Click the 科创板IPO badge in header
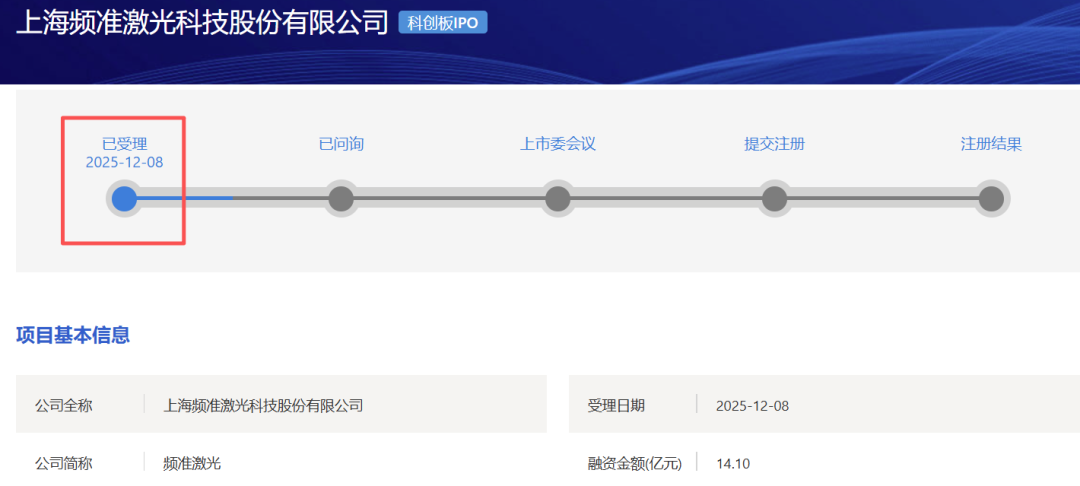The image size is (1080, 486). click(x=443, y=23)
